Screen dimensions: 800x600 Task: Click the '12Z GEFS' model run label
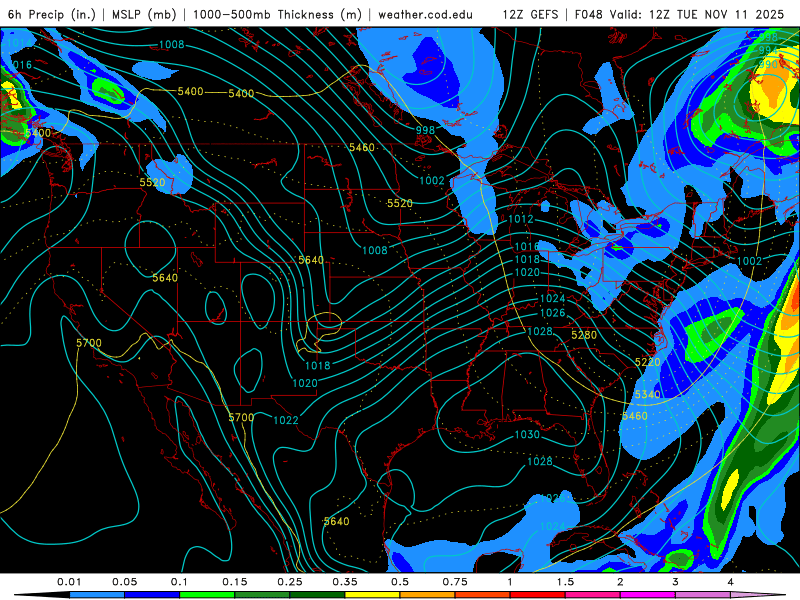[x=530, y=14]
